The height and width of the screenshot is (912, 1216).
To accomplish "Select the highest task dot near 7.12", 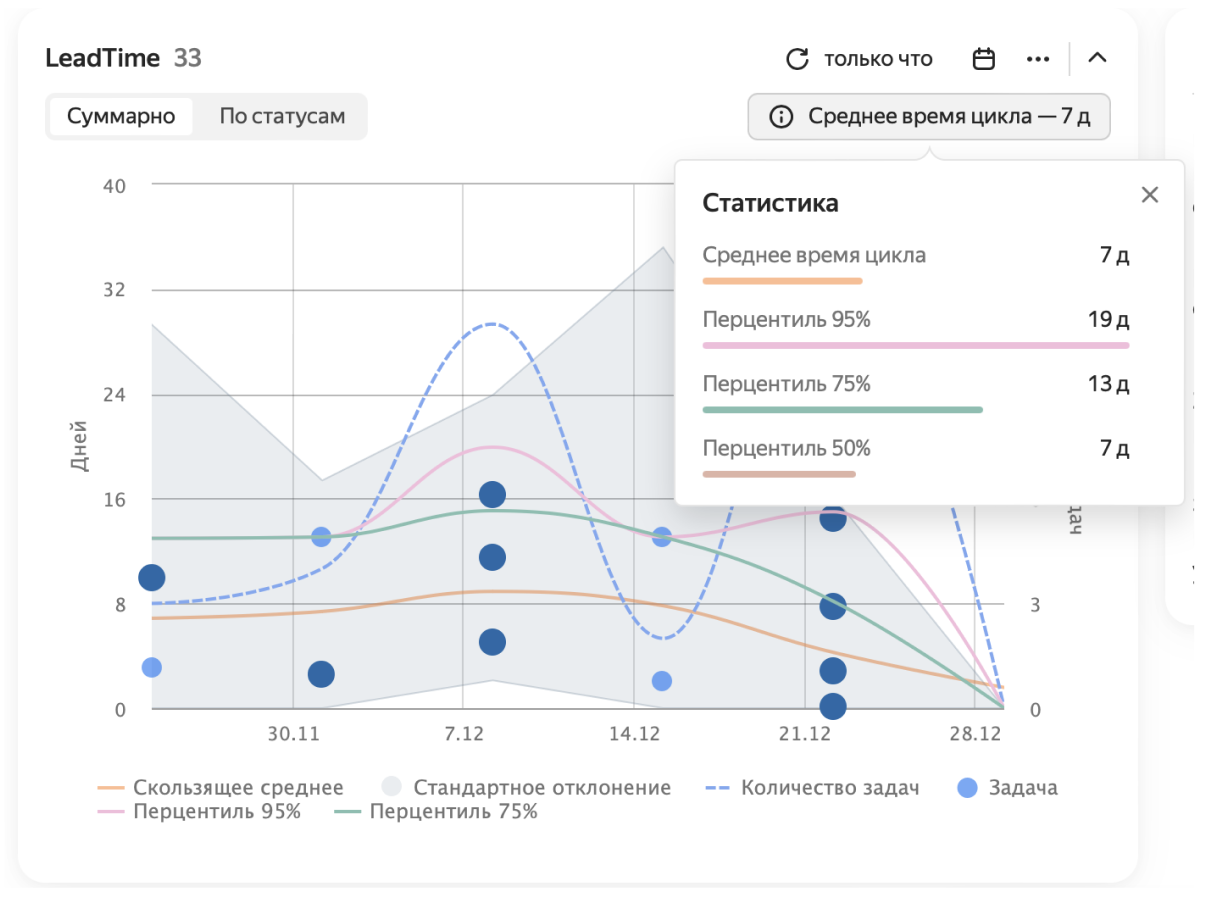I will point(491,492).
